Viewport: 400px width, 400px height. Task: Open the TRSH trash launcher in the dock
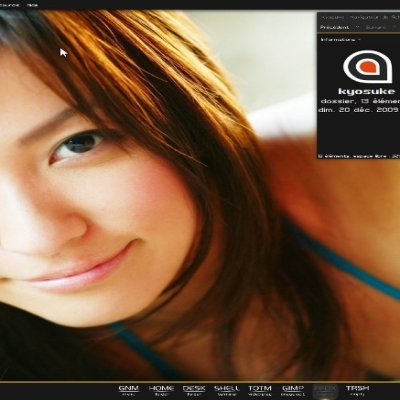click(357, 390)
